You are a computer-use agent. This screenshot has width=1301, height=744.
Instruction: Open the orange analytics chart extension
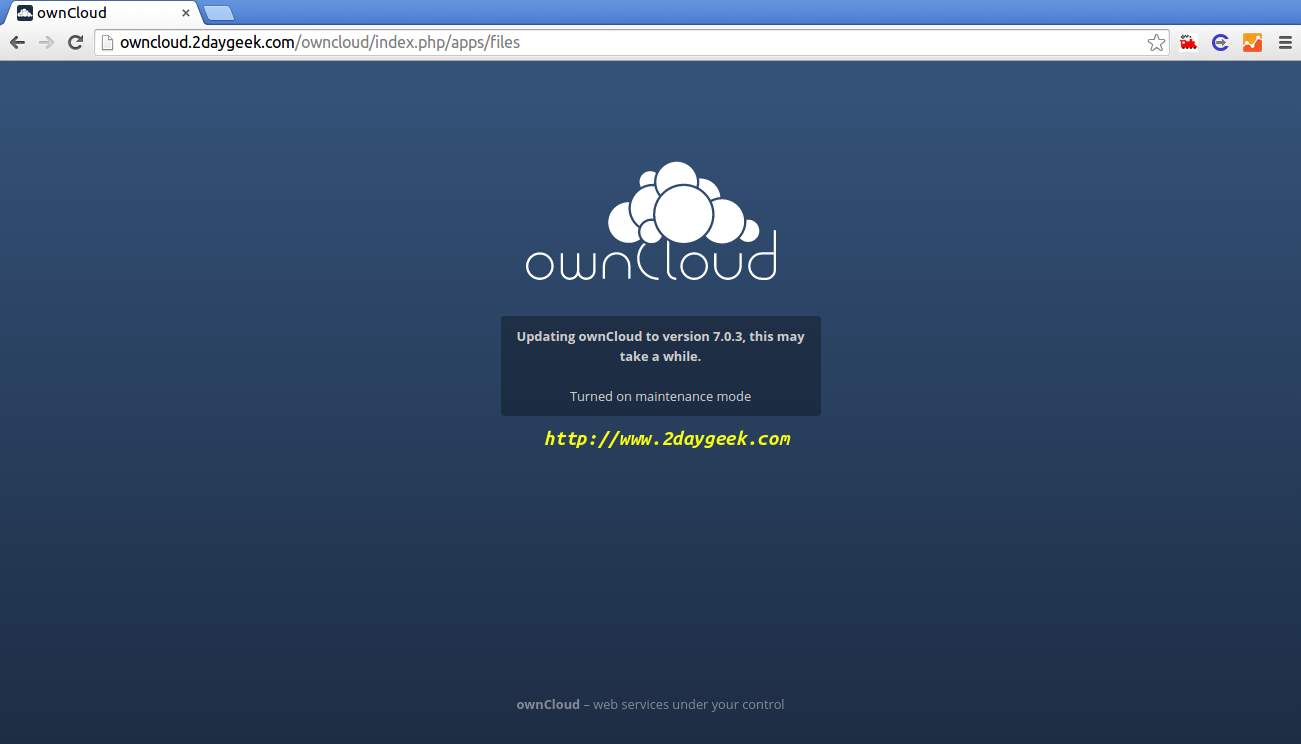(1252, 42)
